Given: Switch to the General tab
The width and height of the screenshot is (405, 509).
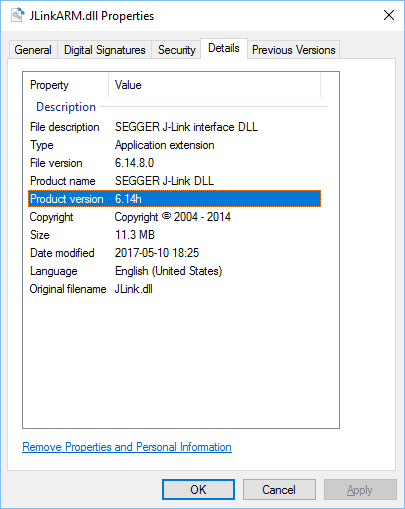Looking at the screenshot, I should click(x=33, y=50).
